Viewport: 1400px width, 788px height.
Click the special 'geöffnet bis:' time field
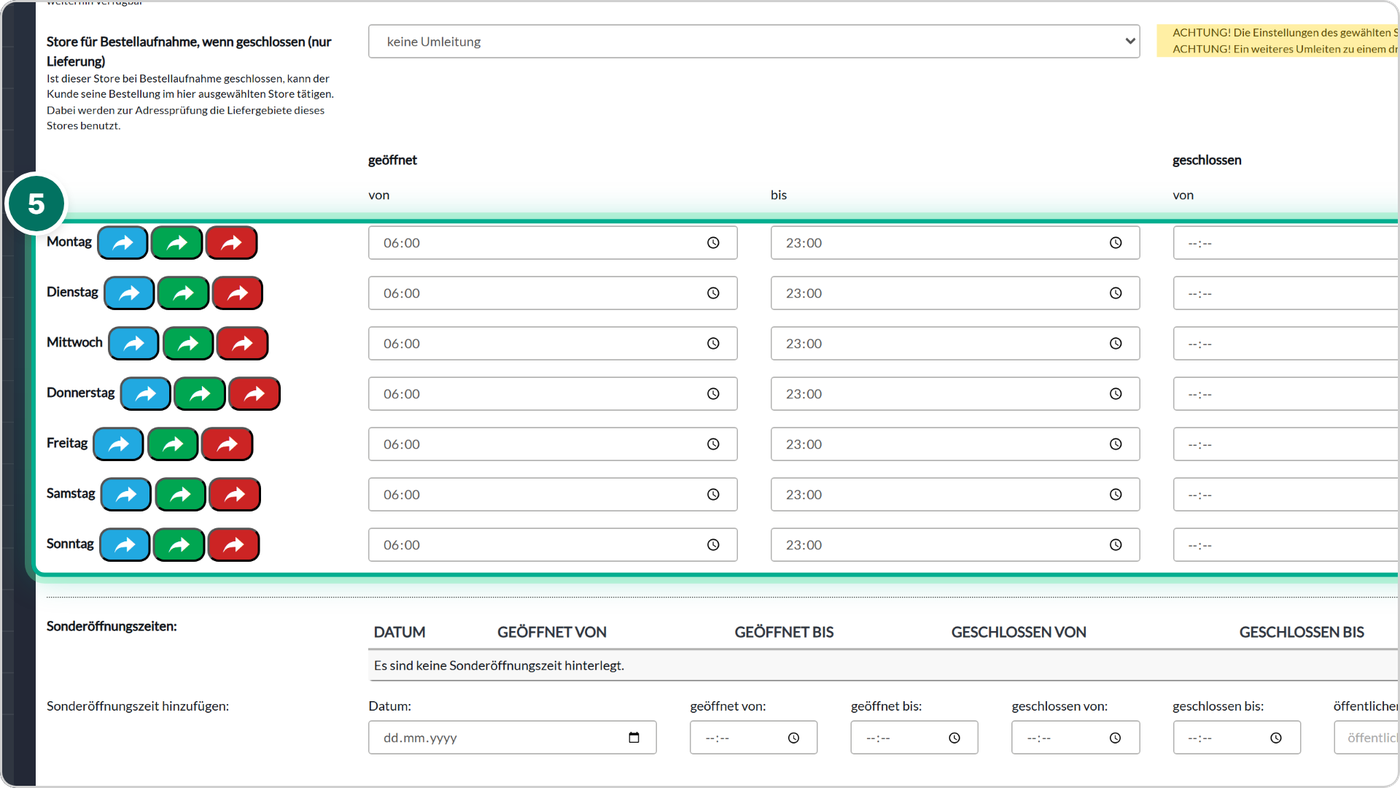[x=915, y=738]
